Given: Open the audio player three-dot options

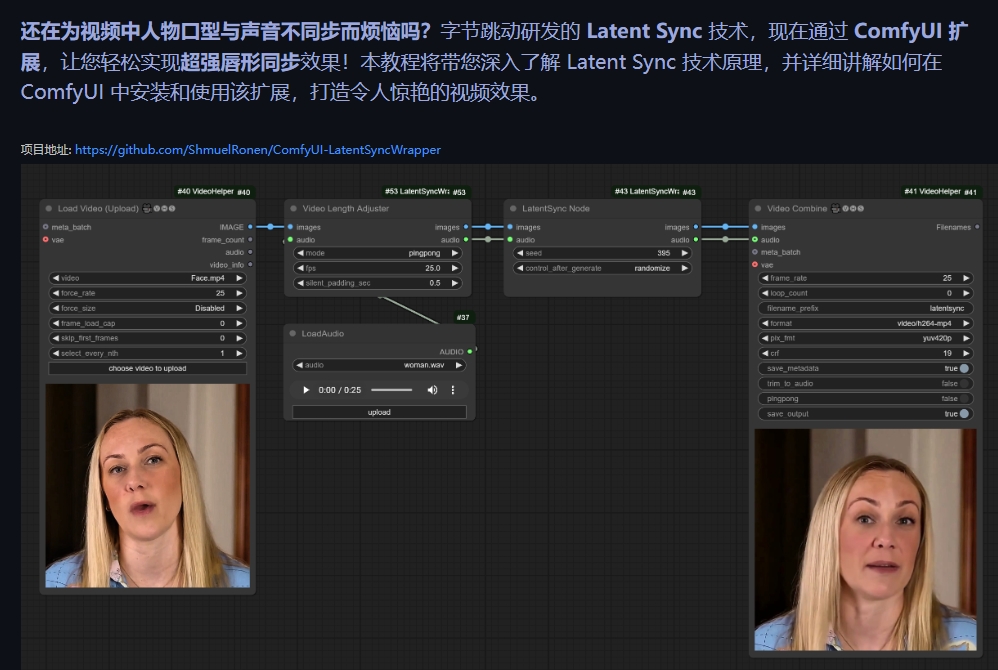Looking at the screenshot, I should coord(453,389).
